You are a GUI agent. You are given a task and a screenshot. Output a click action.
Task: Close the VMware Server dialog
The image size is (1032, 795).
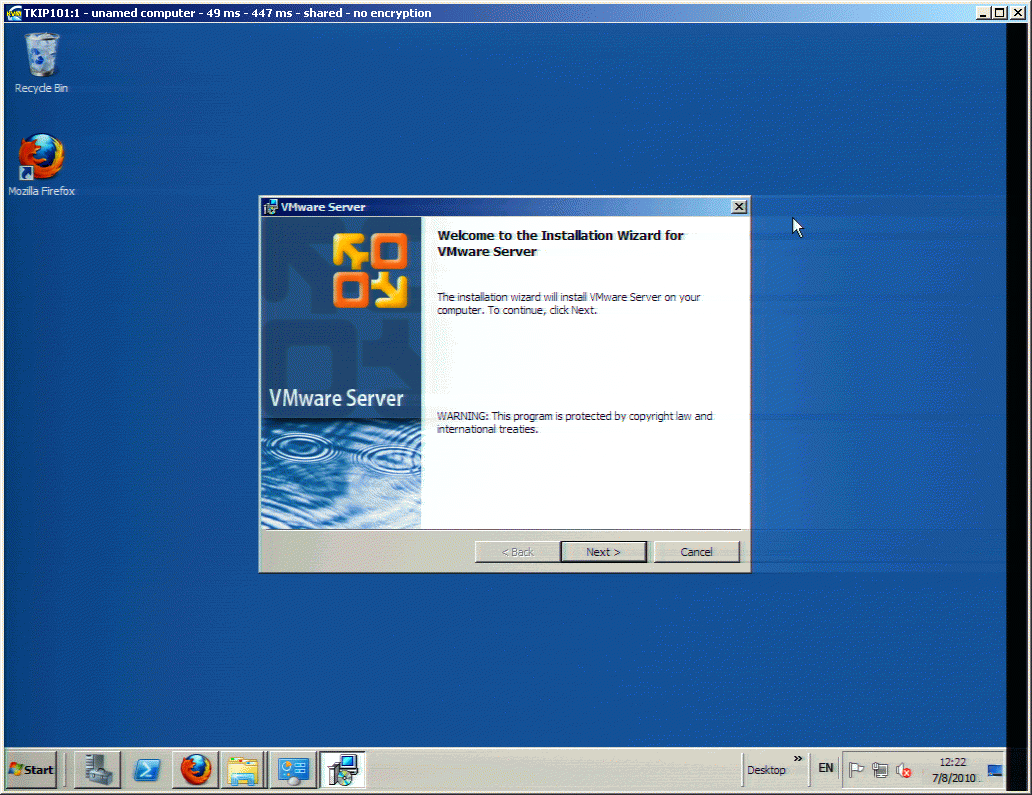click(739, 207)
